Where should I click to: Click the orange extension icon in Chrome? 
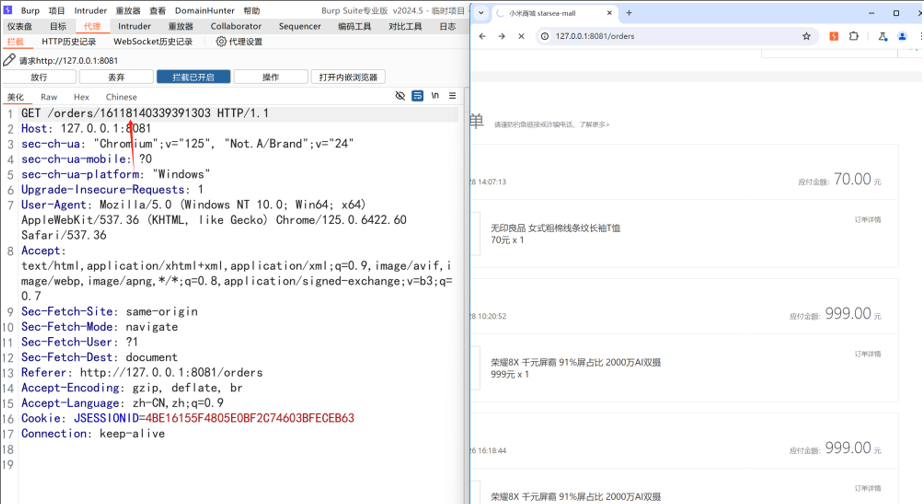point(834,36)
